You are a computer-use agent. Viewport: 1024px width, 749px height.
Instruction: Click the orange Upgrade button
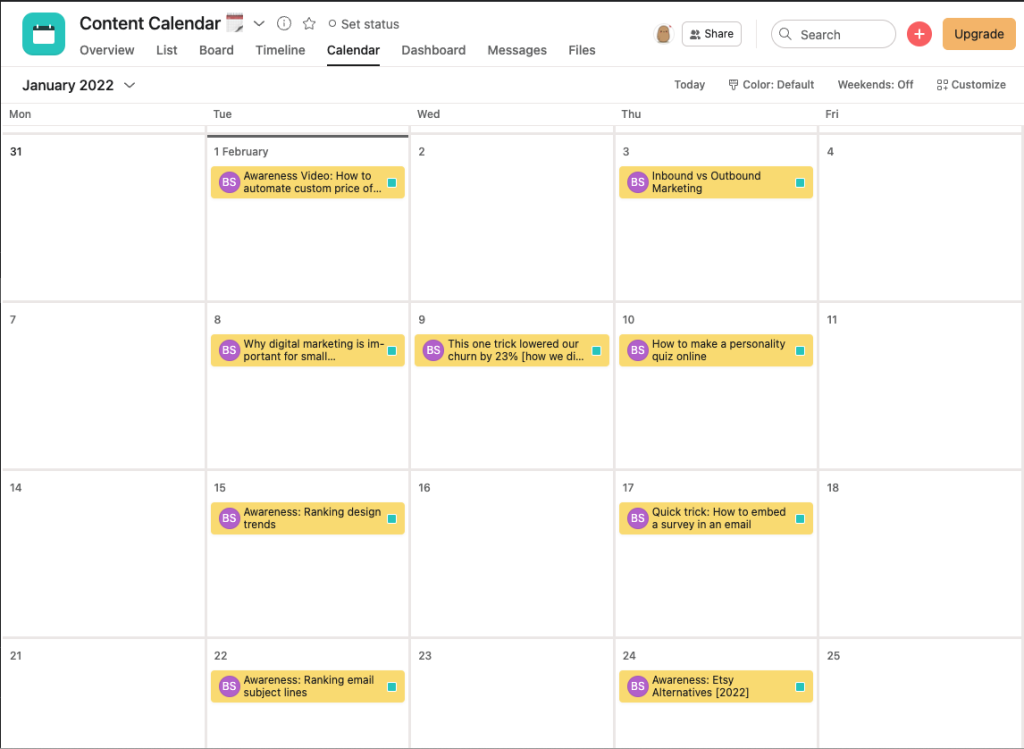point(978,34)
